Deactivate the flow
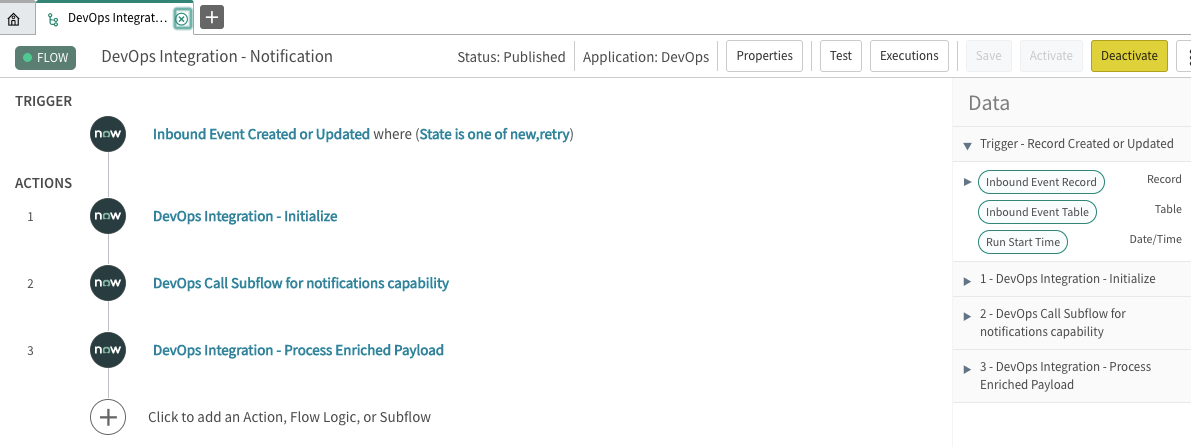This screenshot has height=447, width=1191. click(1129, 56)
